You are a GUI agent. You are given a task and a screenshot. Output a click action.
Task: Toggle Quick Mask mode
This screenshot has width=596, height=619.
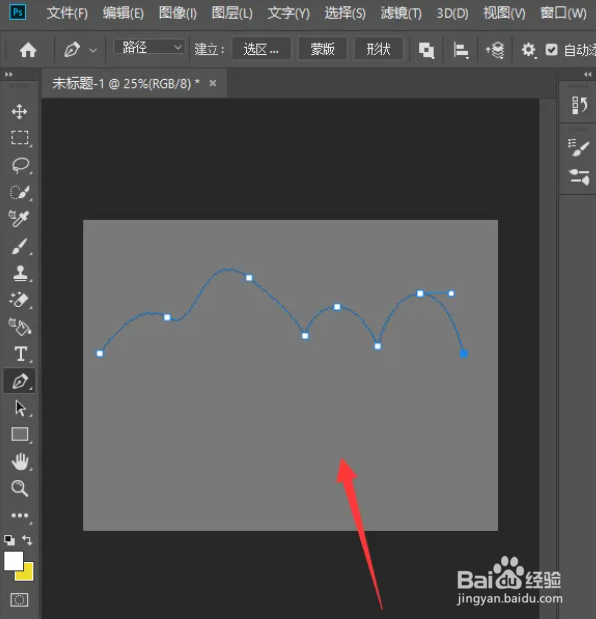coord(19,600)
